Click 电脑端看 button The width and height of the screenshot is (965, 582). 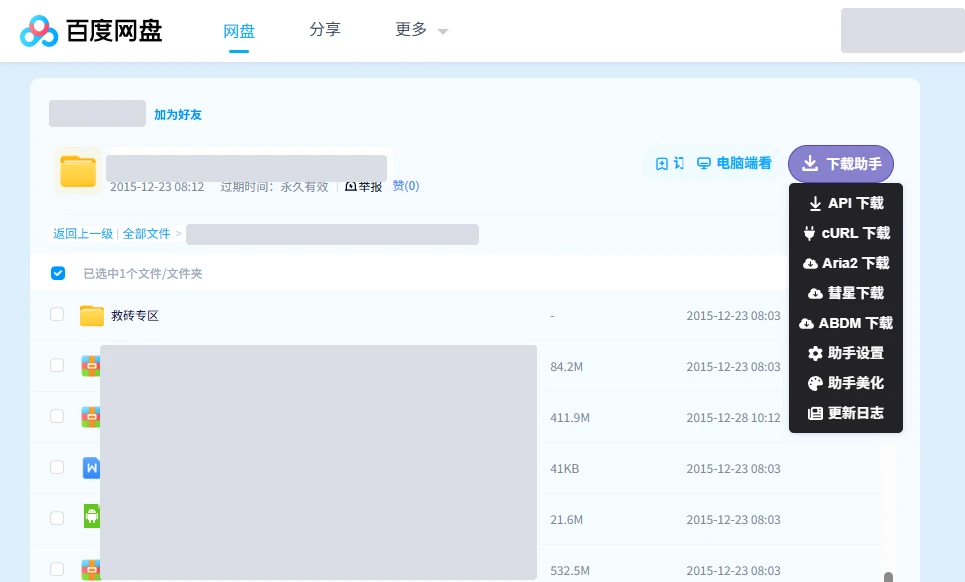pyautogui.click(x=734, y=163)
